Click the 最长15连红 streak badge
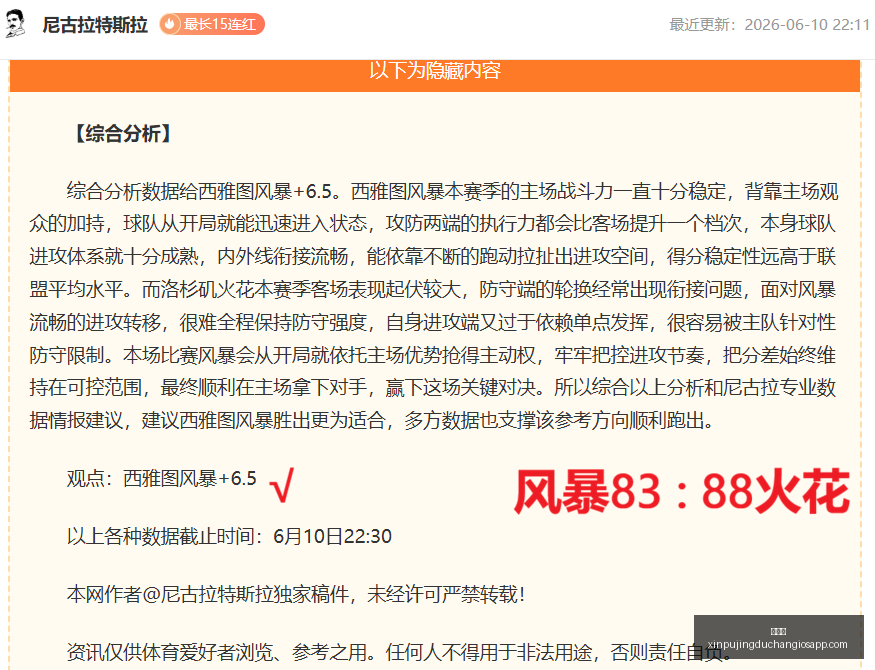Screen dimensions: 875x670 212,25
